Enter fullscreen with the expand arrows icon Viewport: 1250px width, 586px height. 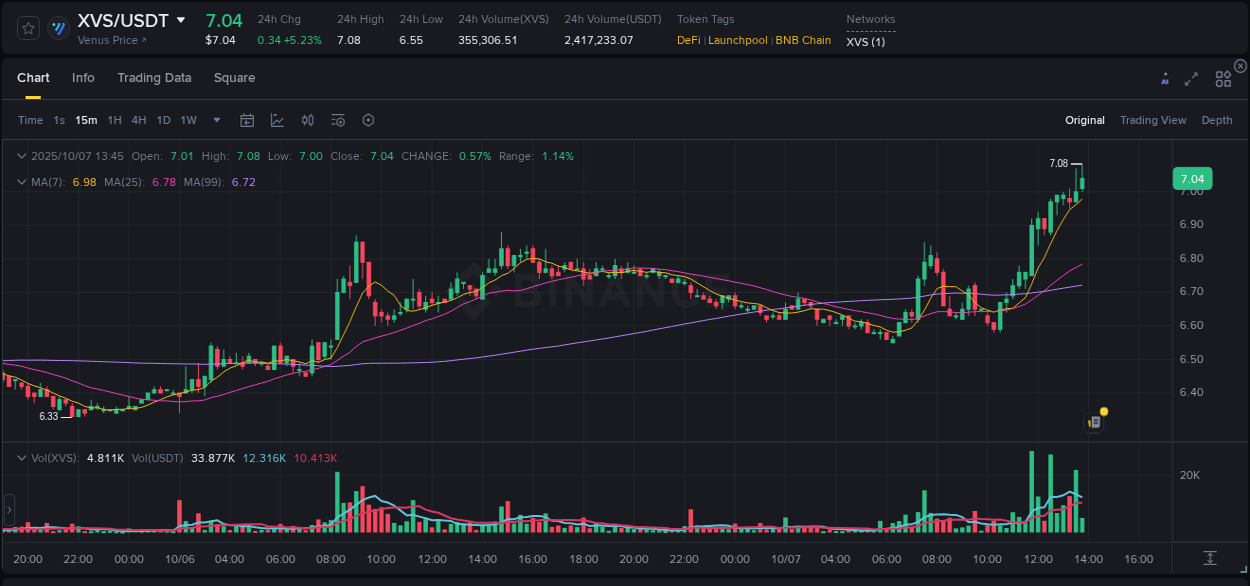[1191, 78]
